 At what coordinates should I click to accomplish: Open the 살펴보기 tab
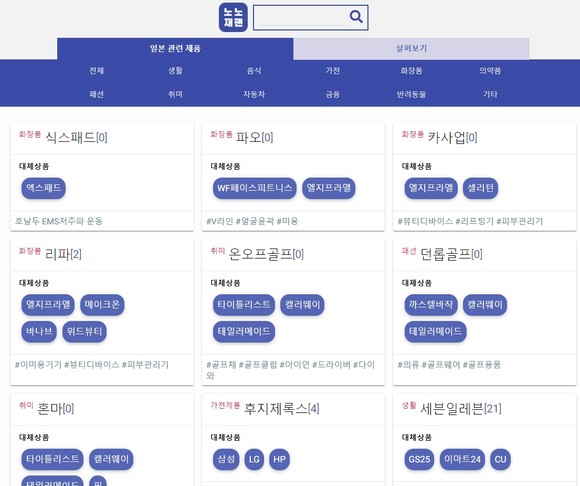coord(411,48)
